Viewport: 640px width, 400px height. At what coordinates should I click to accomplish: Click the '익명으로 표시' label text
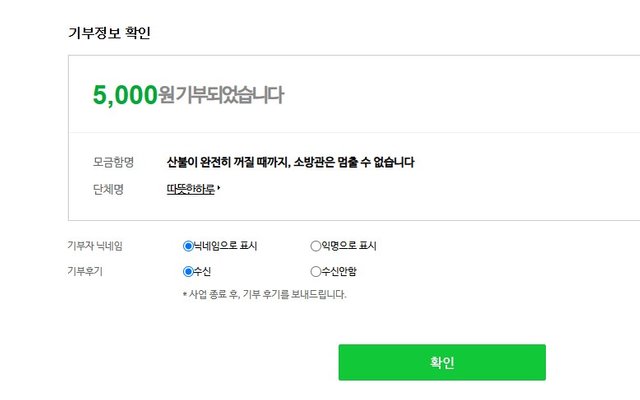(349, 246)
